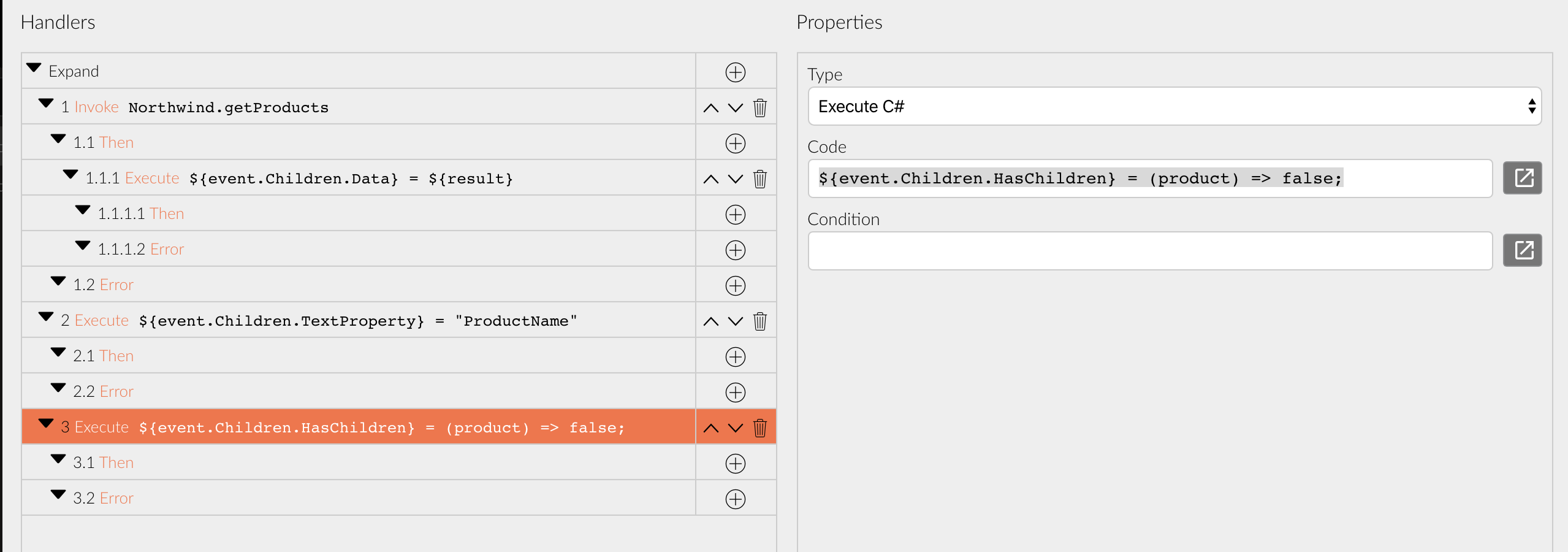Image resolution: width=1568 pixels, height=552 pixels.
Task: Collapse the 1.1 Then branch
Action: 58,139
